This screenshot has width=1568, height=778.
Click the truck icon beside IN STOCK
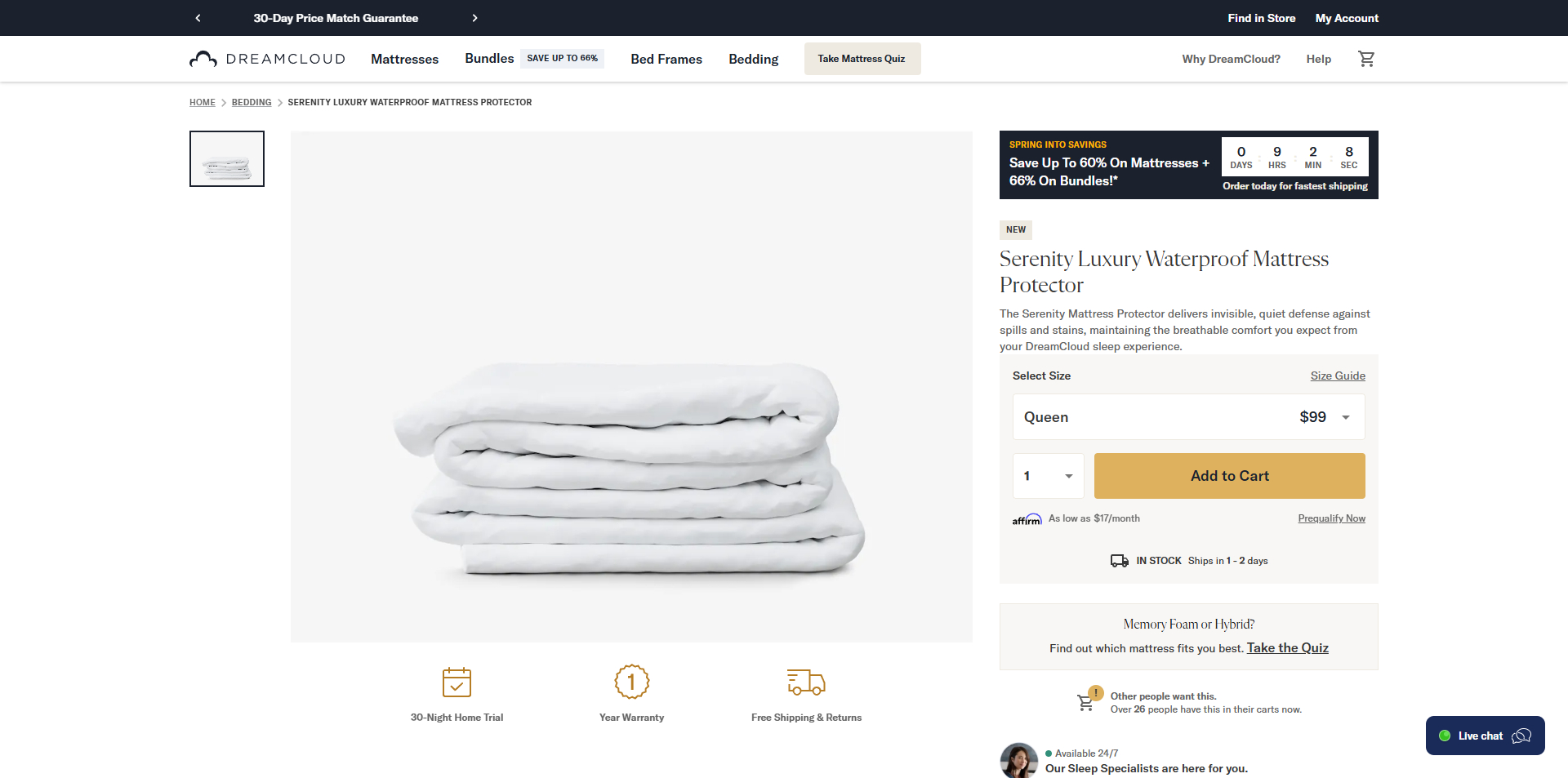(1119, 561)
